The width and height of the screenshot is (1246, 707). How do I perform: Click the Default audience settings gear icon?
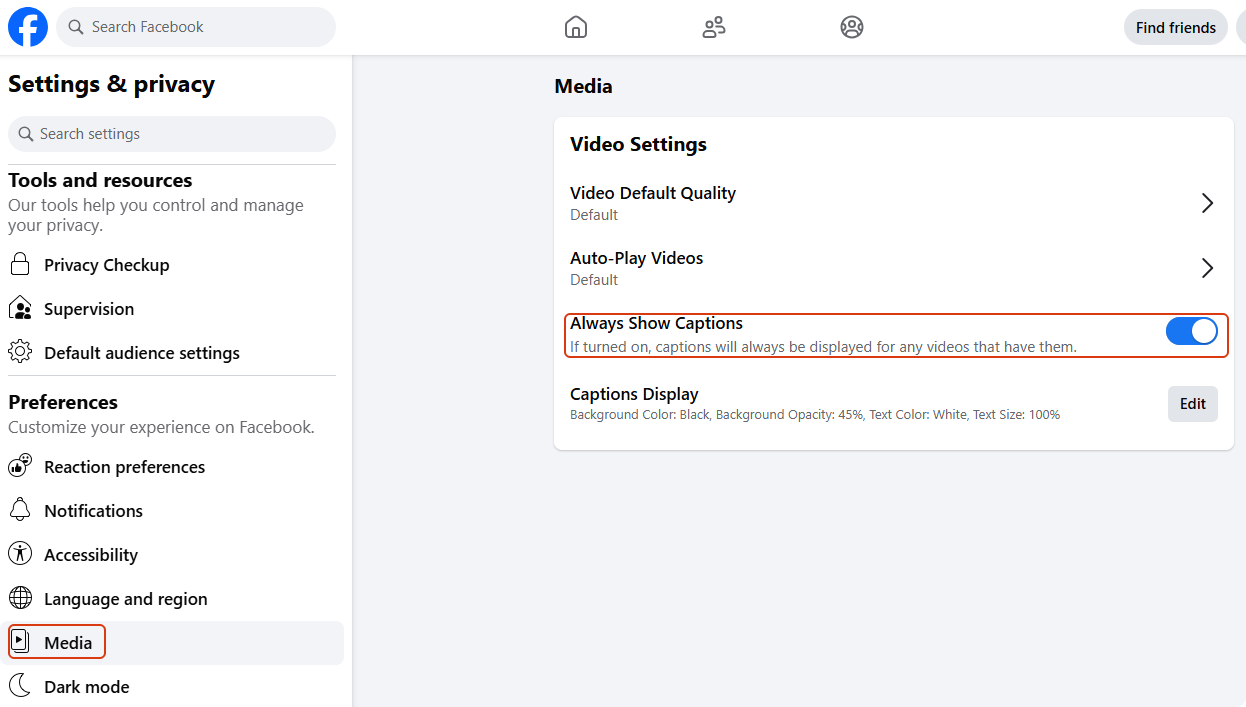pyautogui.click(x=20, y=353)
